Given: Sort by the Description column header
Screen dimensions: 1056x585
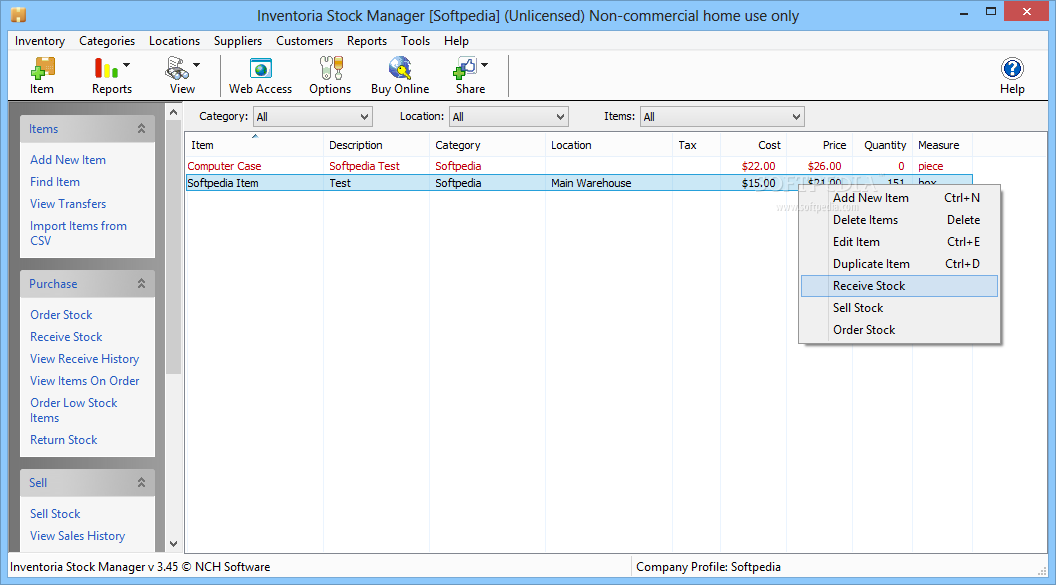Looking at the screenshot, I should coord(376,145).
